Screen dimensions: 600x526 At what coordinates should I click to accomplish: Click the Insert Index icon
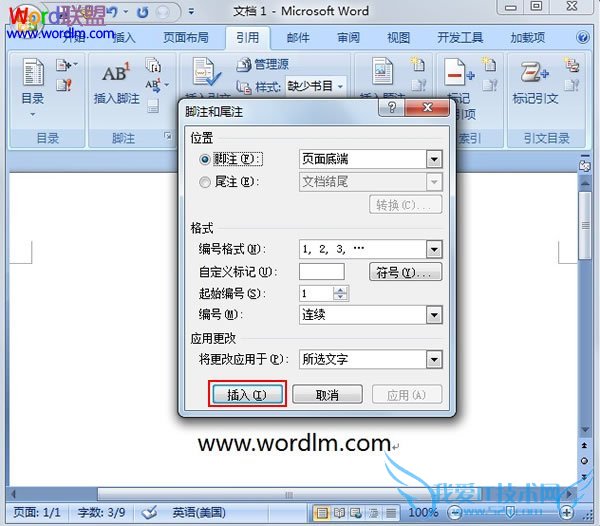tap(489, 64)
